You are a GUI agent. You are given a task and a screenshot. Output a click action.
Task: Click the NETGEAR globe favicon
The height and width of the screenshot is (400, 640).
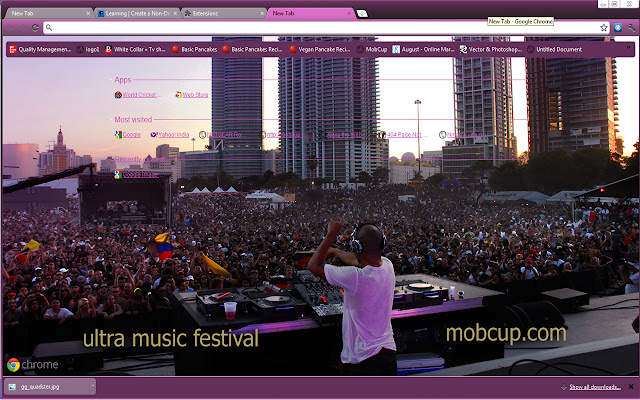pyautogui.click(x=202, y=135)
